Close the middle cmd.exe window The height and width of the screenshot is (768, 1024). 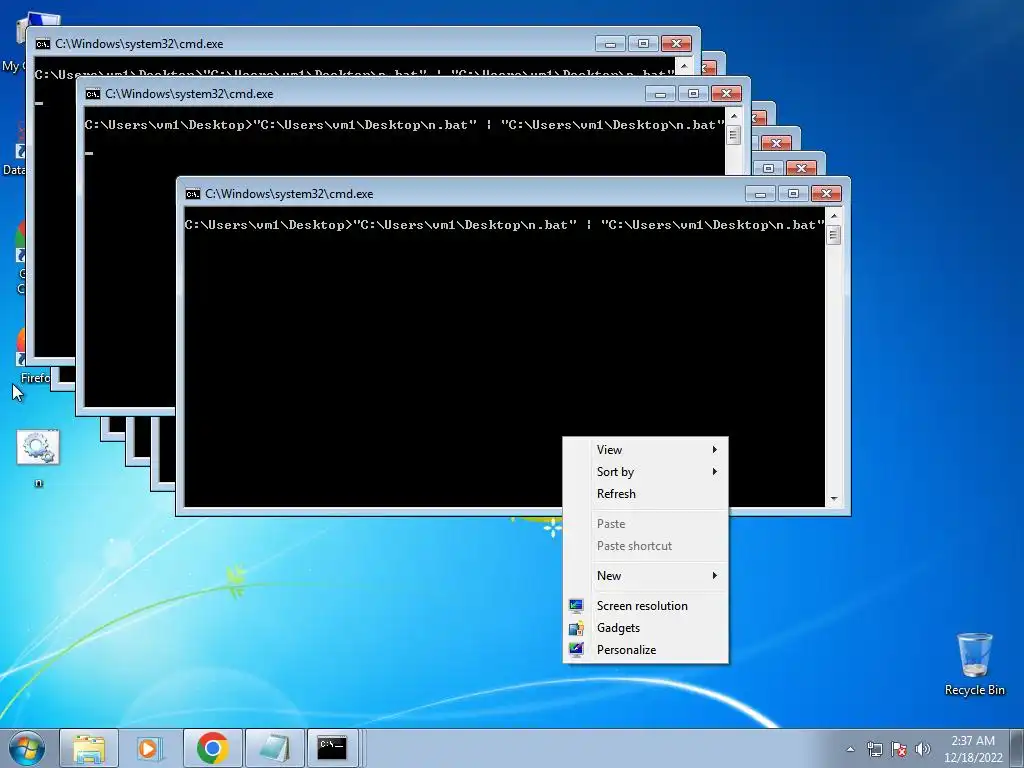[x=726, y=94]
